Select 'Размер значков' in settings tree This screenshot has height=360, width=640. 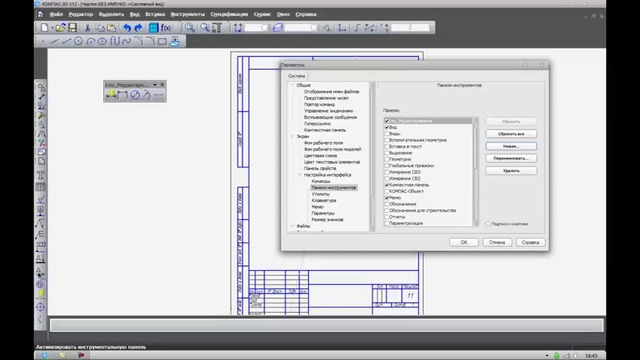(327, 220)
